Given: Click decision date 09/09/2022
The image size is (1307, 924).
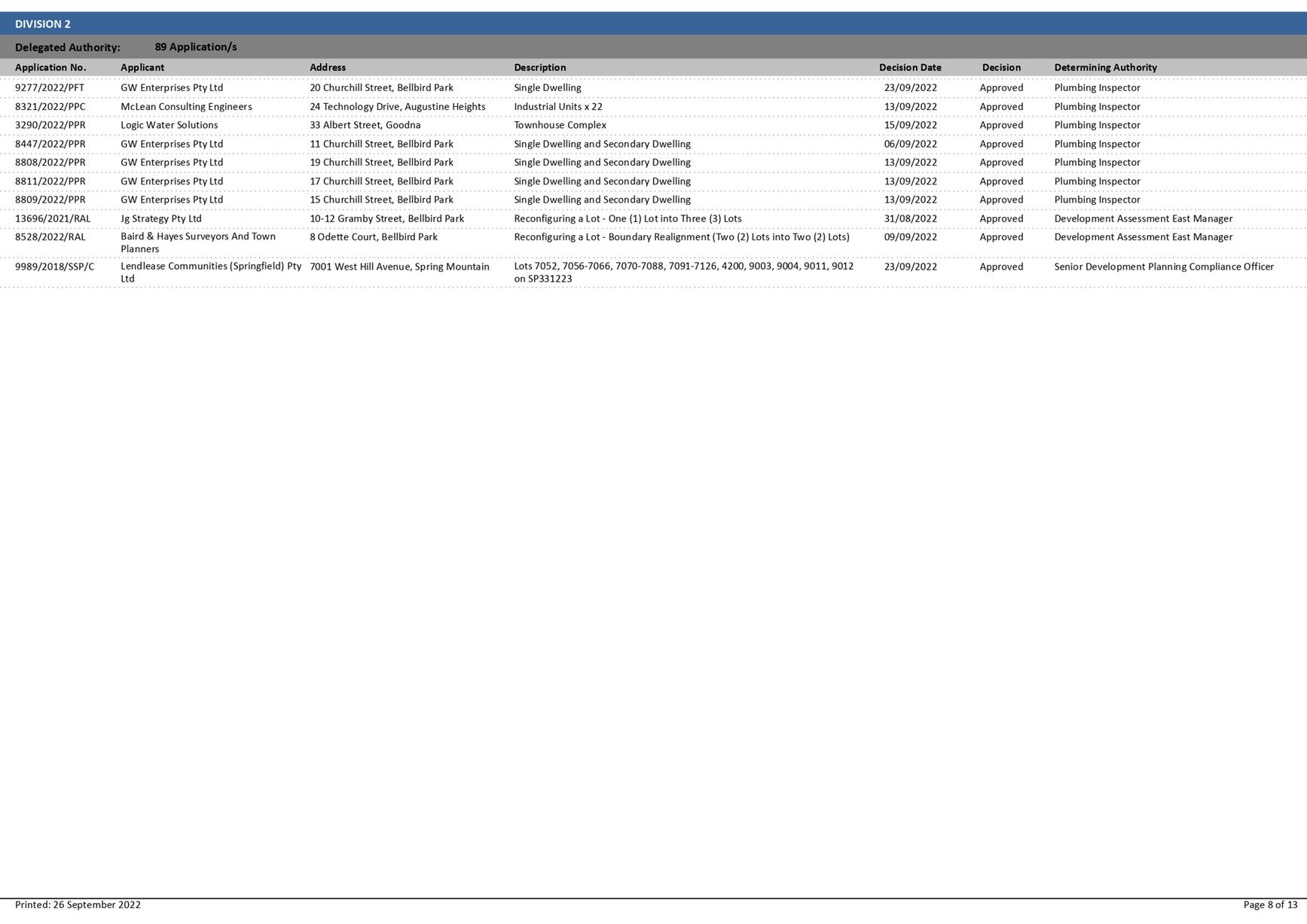Looking at the screenshot, I should [x=911, y=237].
